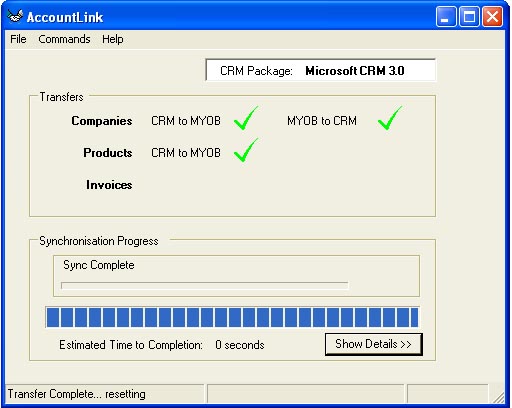This screenshot has height=408, width=512.
Task: Minimize the AccountLink window
Action: [x=446, y=16]
